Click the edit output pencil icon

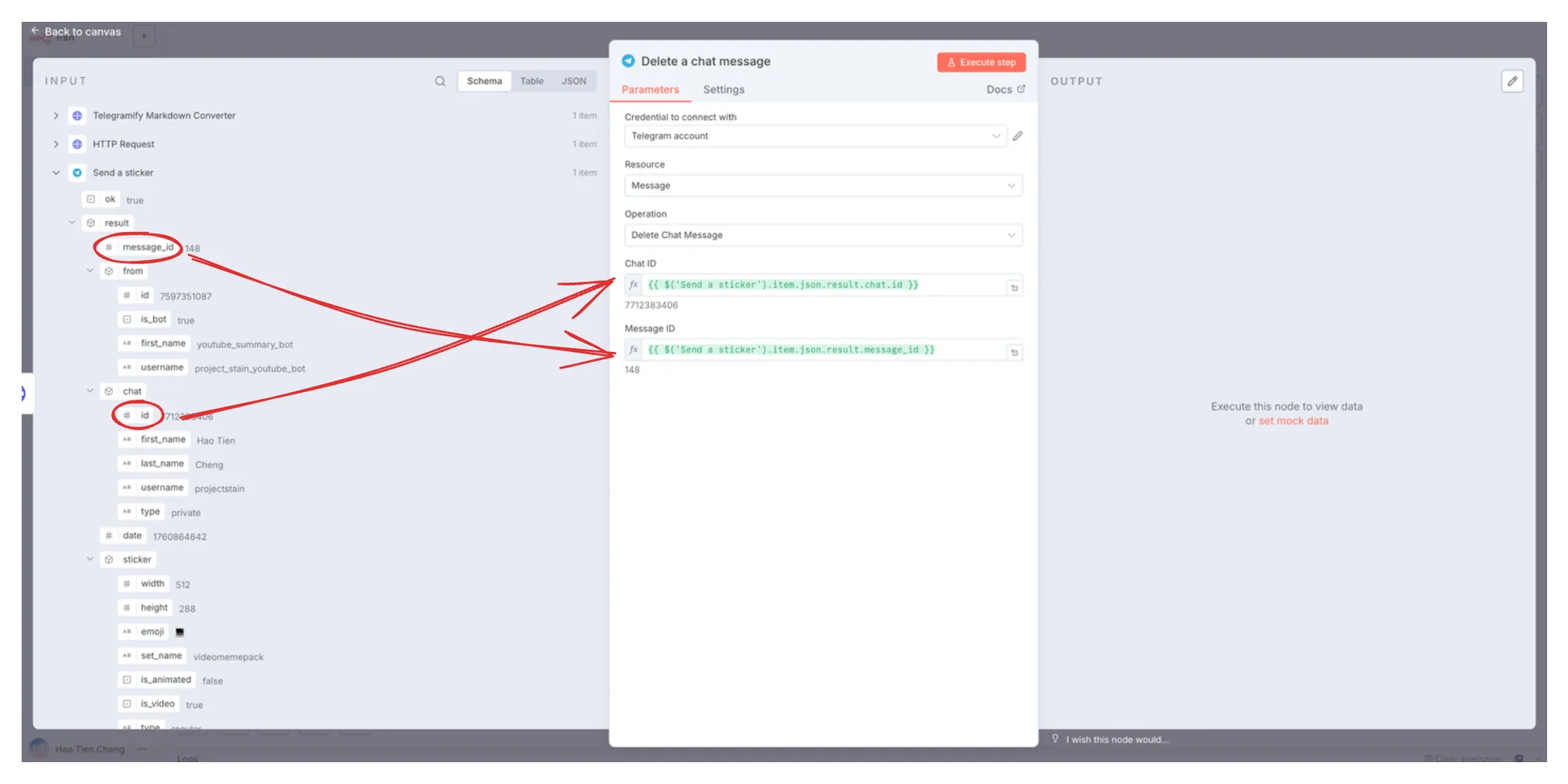click(x=1512, y=82)
